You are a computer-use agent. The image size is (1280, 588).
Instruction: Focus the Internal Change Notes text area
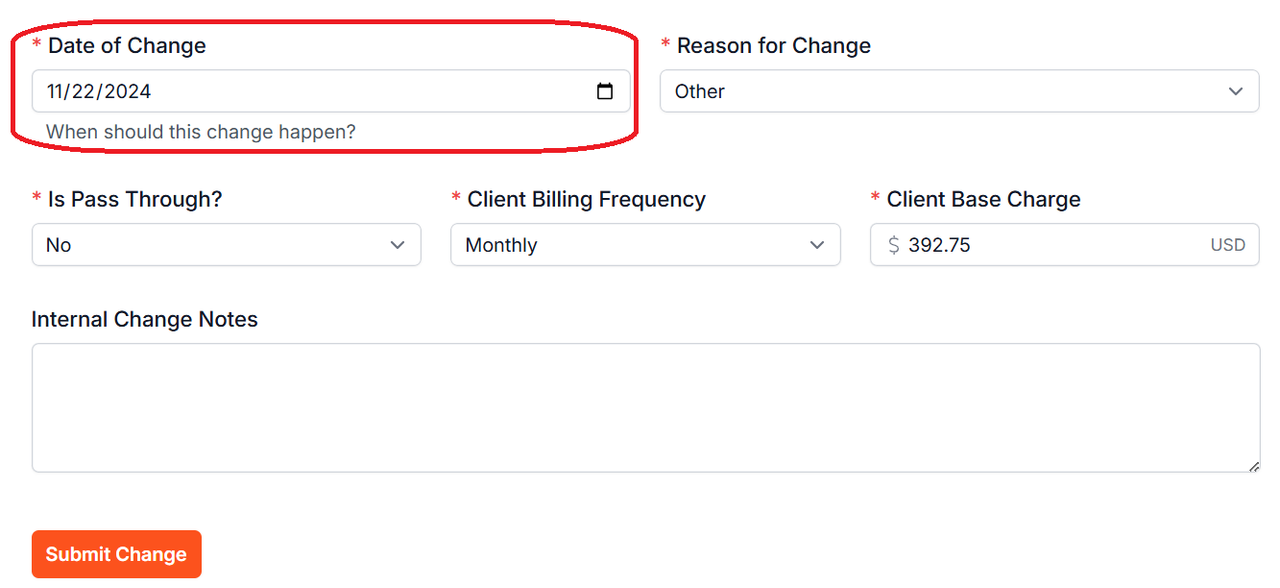646,408
